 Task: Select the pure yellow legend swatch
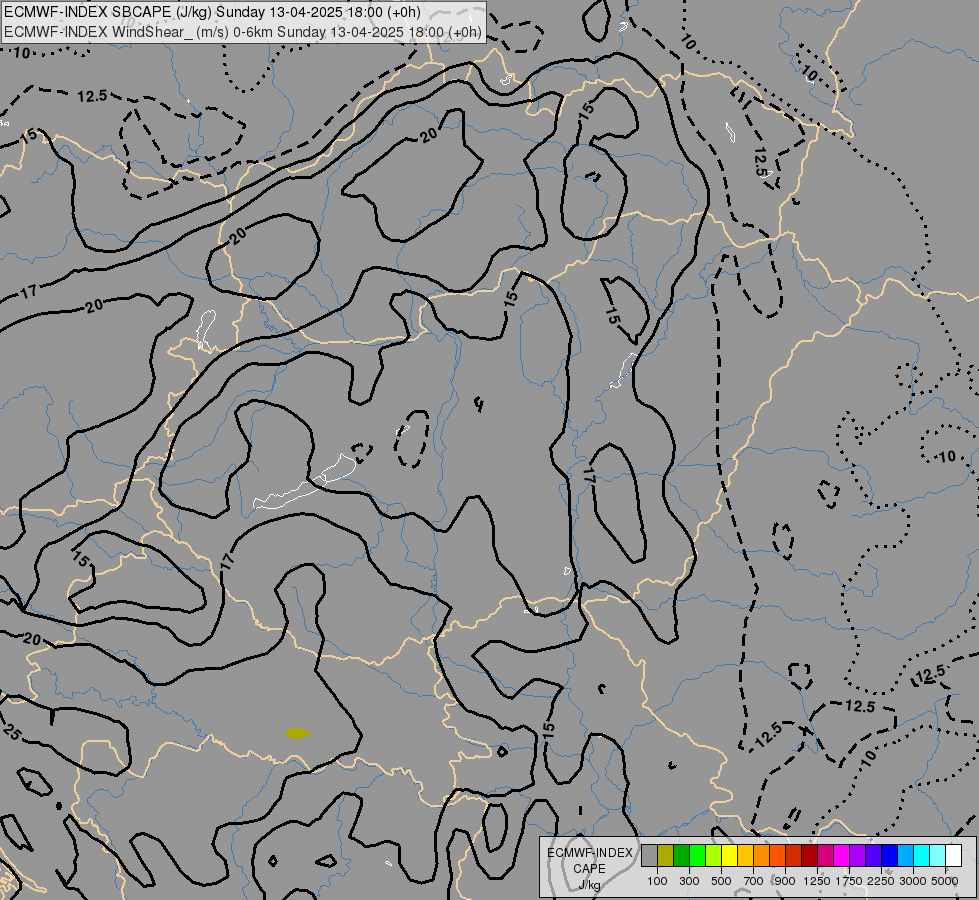pos(729,855)
